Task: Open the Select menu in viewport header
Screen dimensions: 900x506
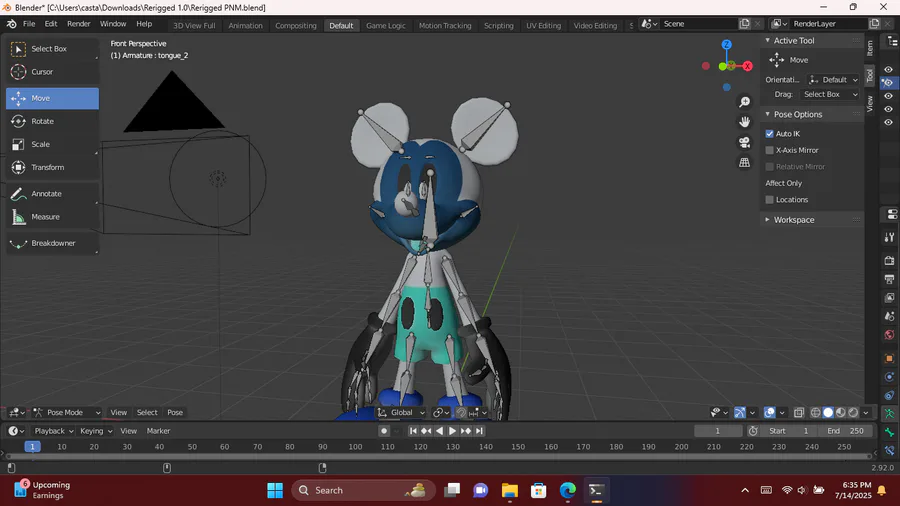Action: (147, 412)
